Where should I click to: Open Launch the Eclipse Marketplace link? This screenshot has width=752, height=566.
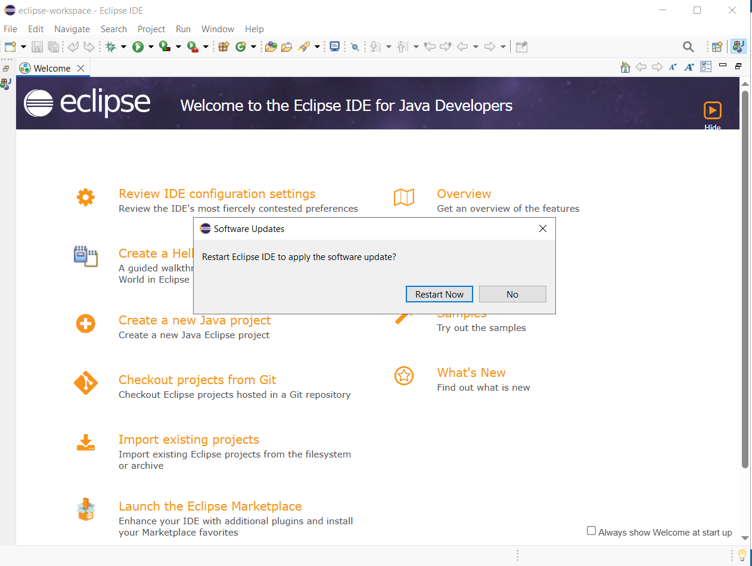click(x=210, y=506)
